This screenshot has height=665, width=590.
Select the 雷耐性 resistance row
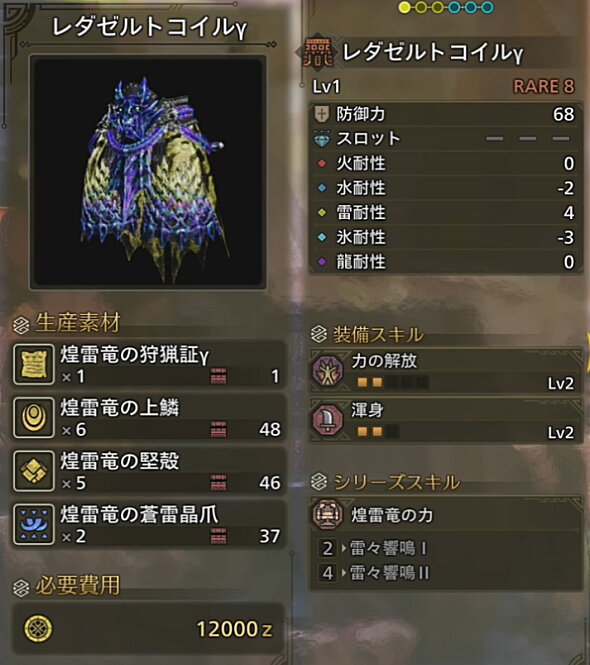coord(445,212)
